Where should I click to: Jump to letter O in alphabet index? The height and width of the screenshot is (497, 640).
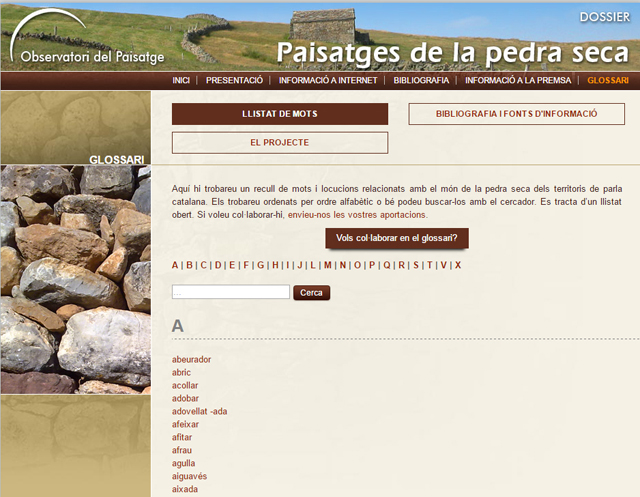(x=357, y=265)
